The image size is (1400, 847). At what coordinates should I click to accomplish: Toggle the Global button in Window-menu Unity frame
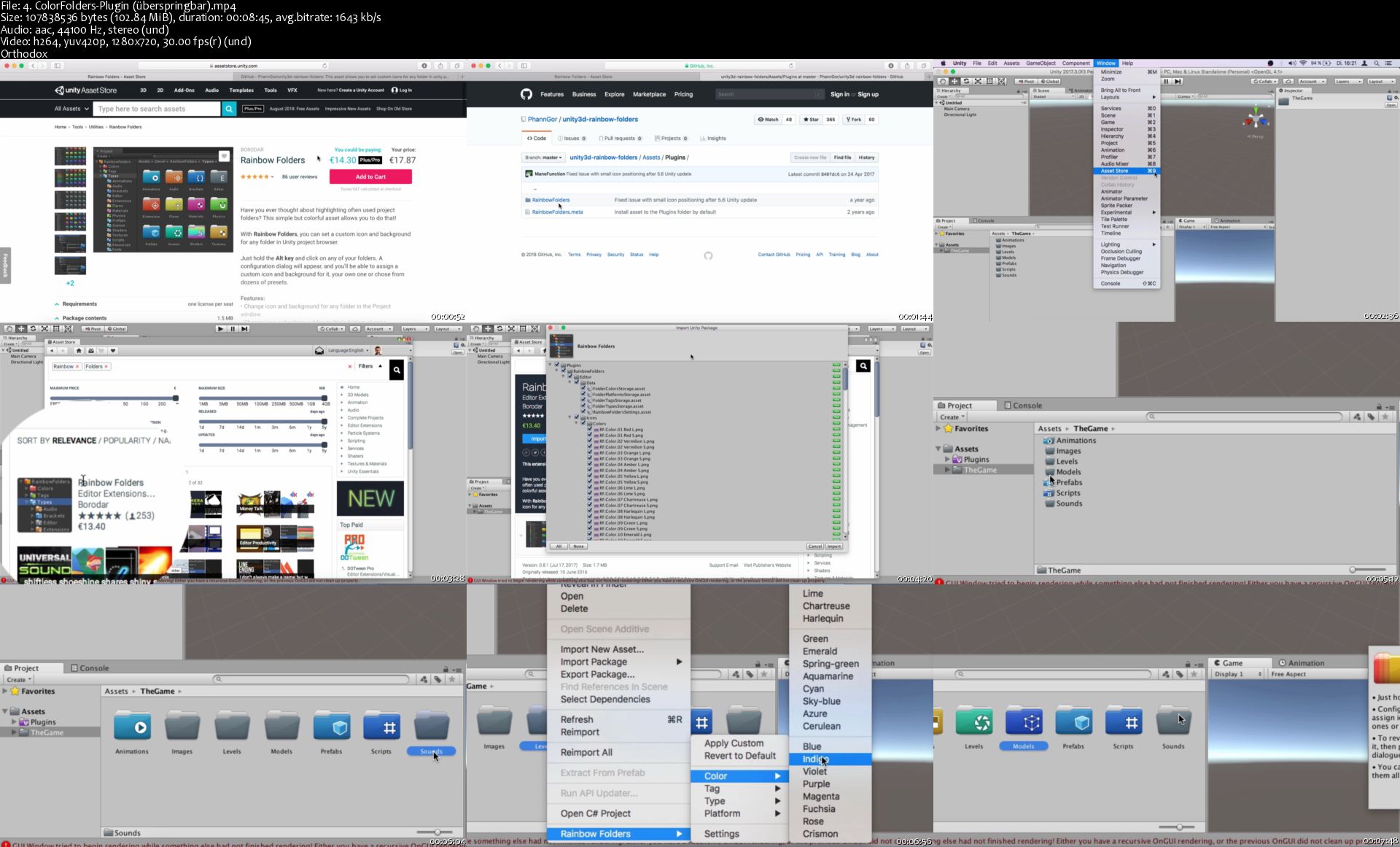coord(1050,82)
